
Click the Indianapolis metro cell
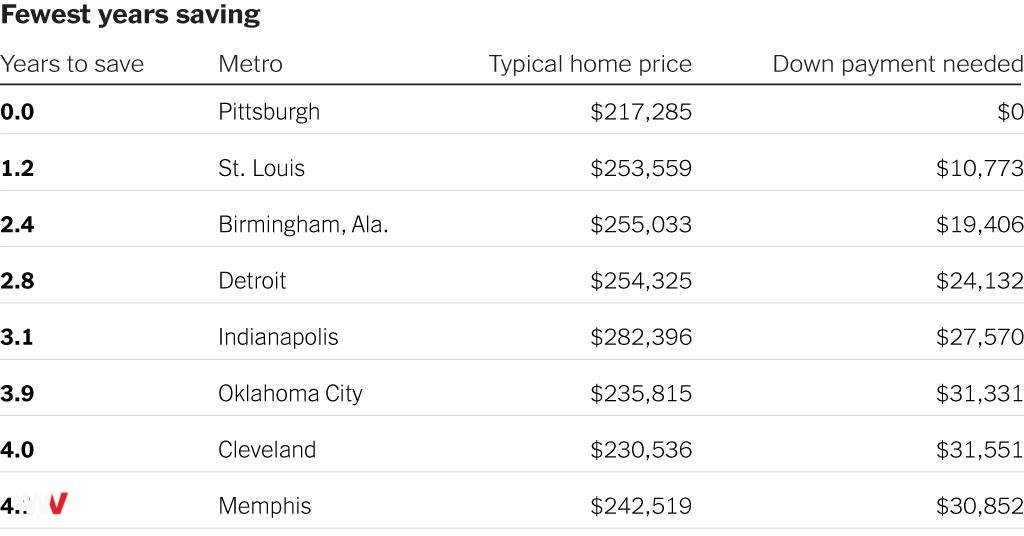(x=278, y=337)
